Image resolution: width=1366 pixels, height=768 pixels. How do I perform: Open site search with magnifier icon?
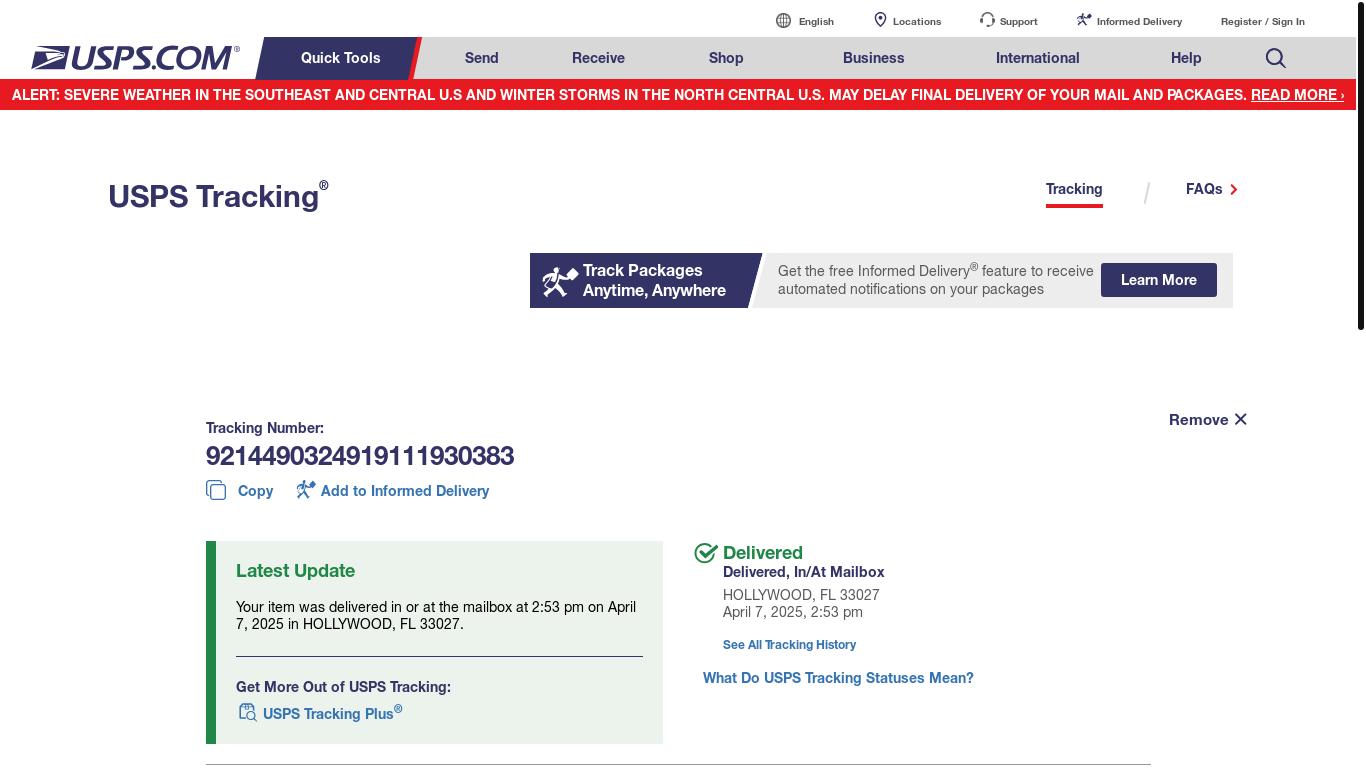click(1276, 58)
